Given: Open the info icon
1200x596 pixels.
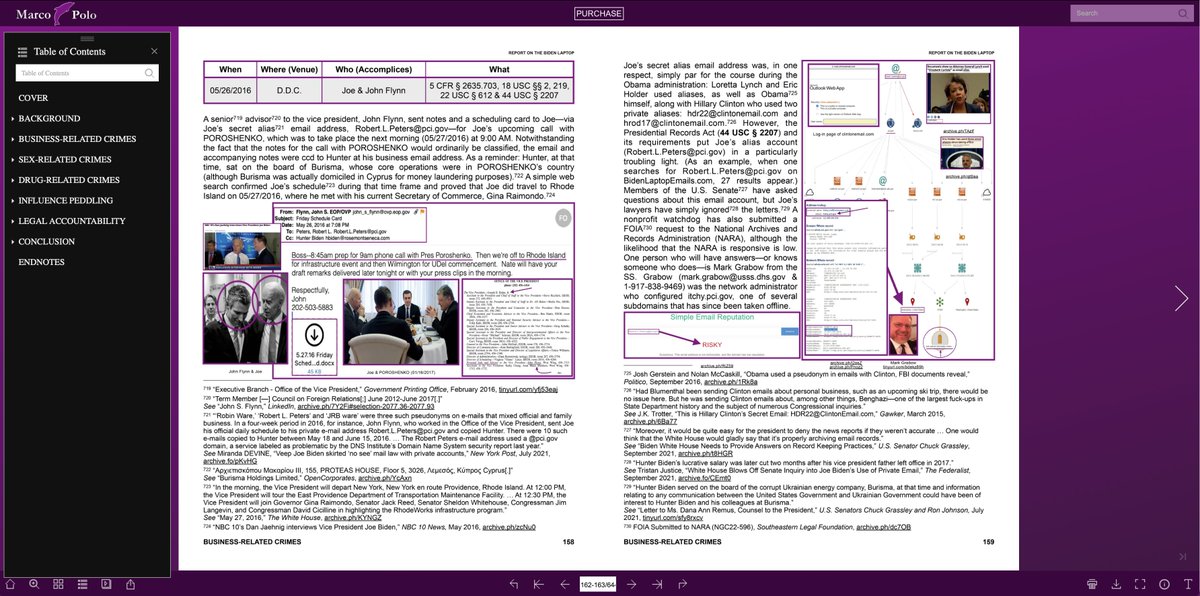Looking at the screenshot, I should 1164,583.
